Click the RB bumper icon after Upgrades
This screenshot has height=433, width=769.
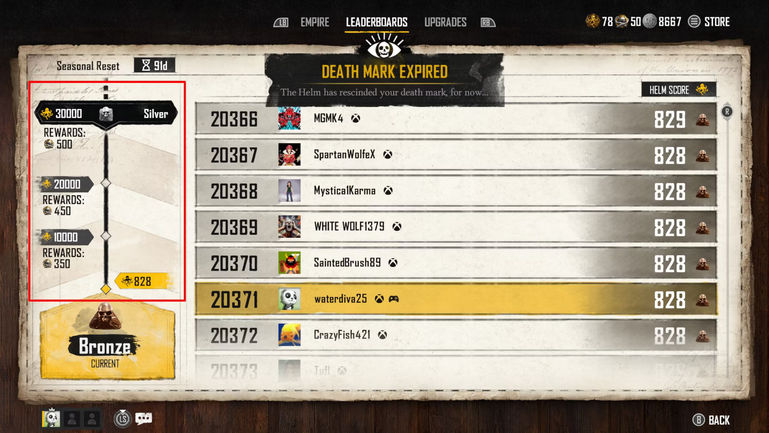tap(487, 22)
